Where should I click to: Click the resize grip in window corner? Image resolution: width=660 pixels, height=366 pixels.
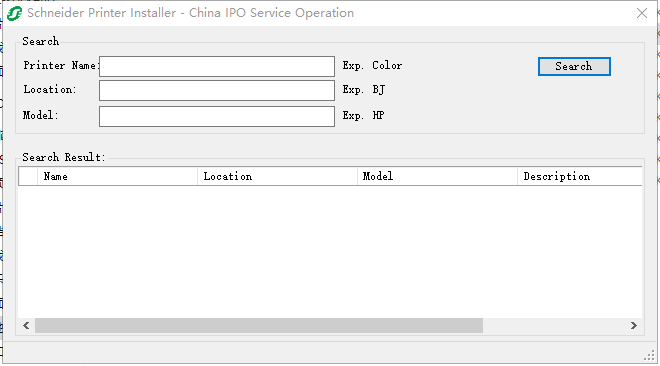click(x=649, y=356)
